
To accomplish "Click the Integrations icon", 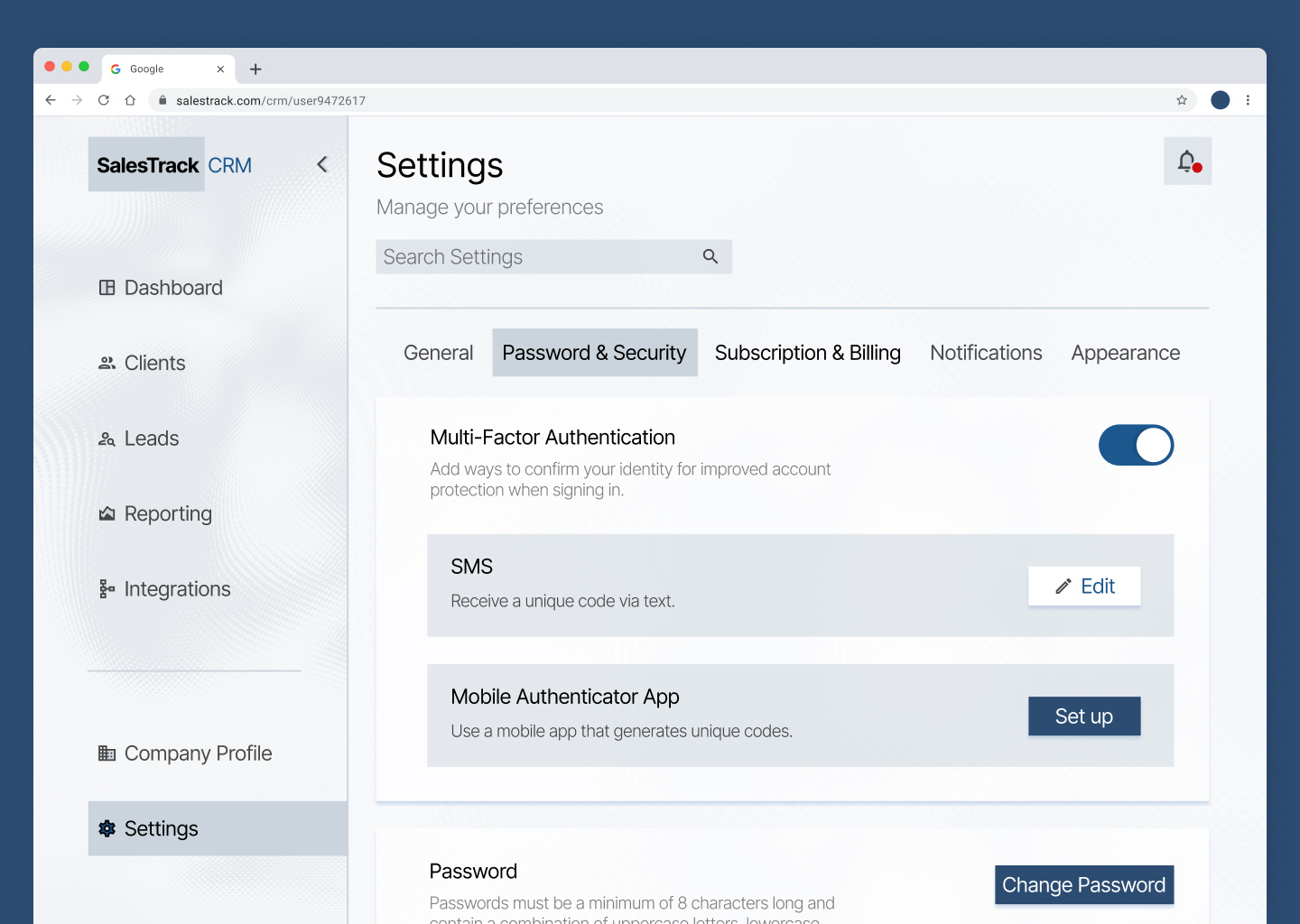I will click(107, 588).
